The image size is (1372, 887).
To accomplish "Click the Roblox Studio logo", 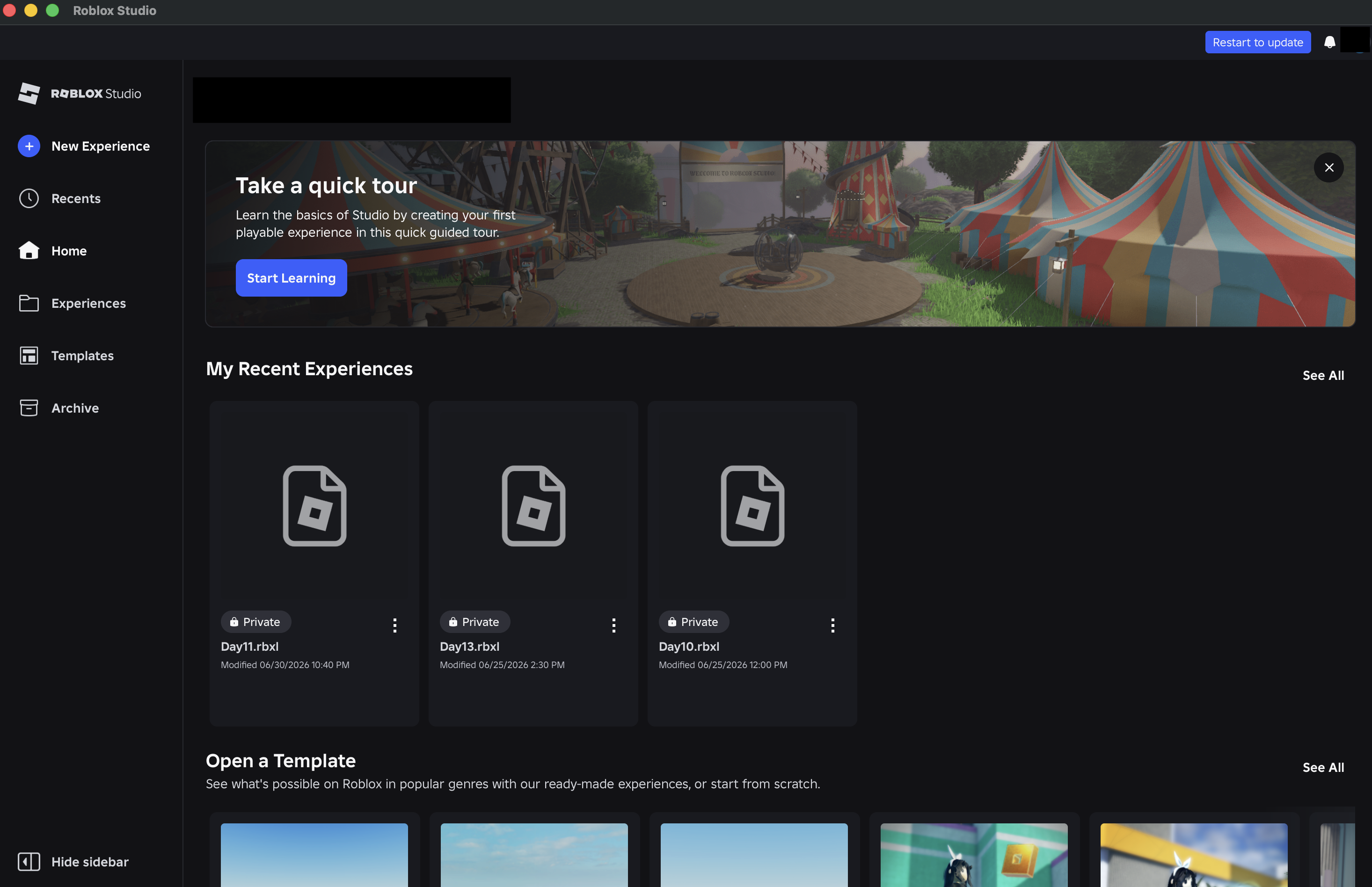I will pyautogui.click(x=80, y=93).
